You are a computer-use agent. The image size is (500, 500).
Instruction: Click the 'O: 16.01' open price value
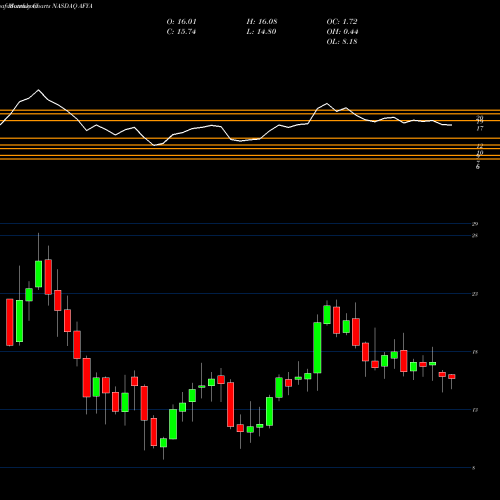click(x=181, y=22)
